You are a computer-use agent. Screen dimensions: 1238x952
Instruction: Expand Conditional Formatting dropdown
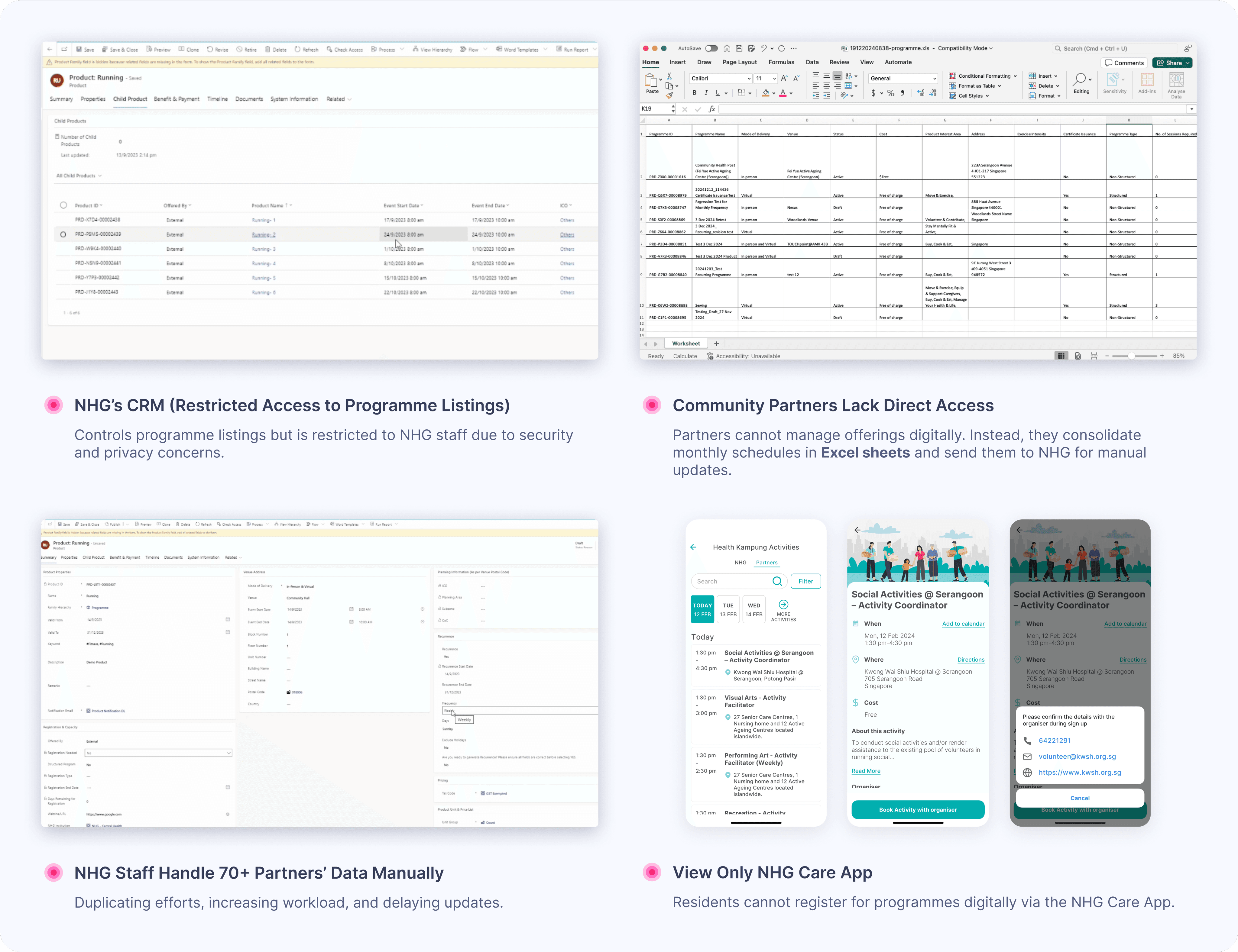983,76
